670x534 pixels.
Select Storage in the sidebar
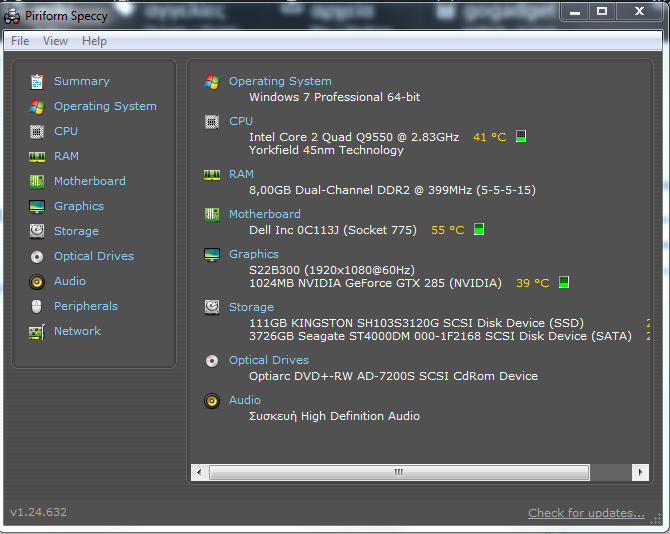[76, 231]
